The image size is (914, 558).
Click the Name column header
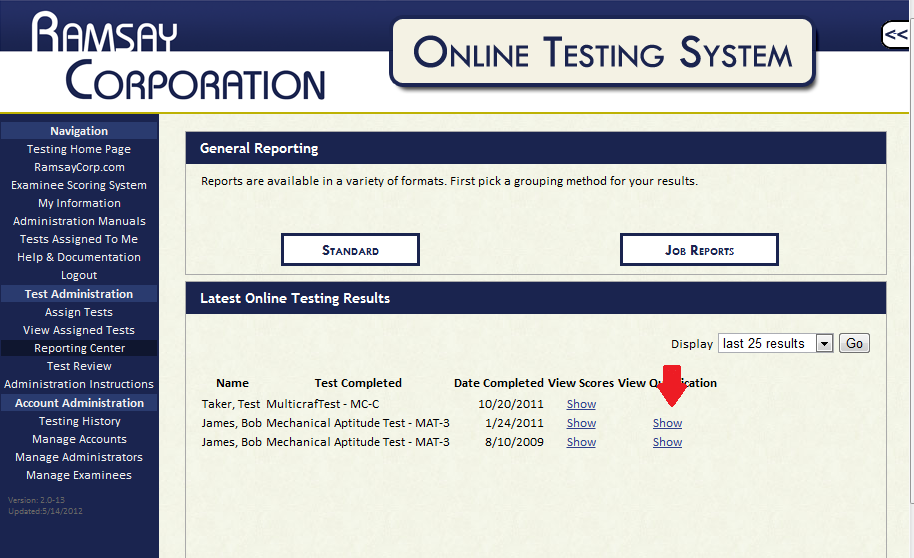(x=232, y=383)
